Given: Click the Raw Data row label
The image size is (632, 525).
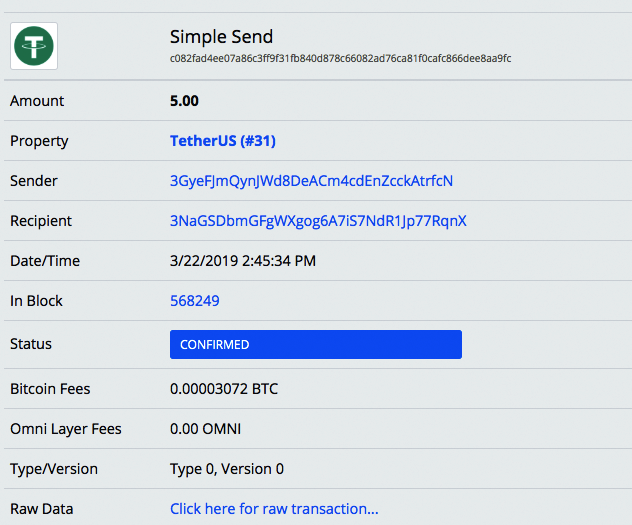Looking at the screenshot, I should [42, 509].
